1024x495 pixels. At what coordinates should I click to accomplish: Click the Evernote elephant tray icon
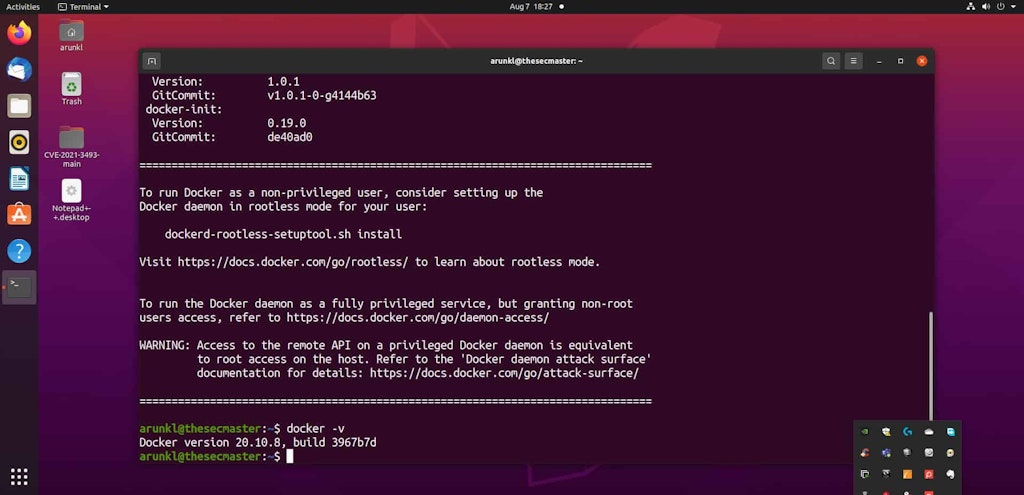pos(950,474)
